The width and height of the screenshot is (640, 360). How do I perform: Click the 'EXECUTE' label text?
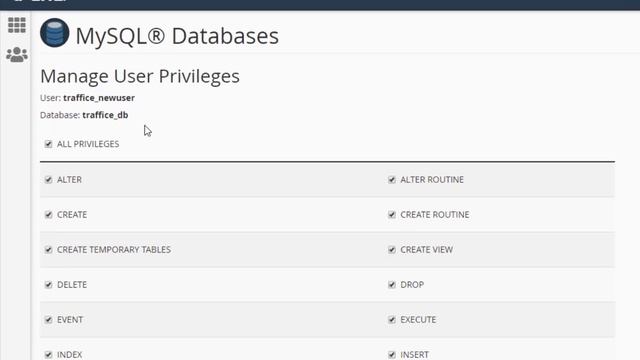click(418, 320)
